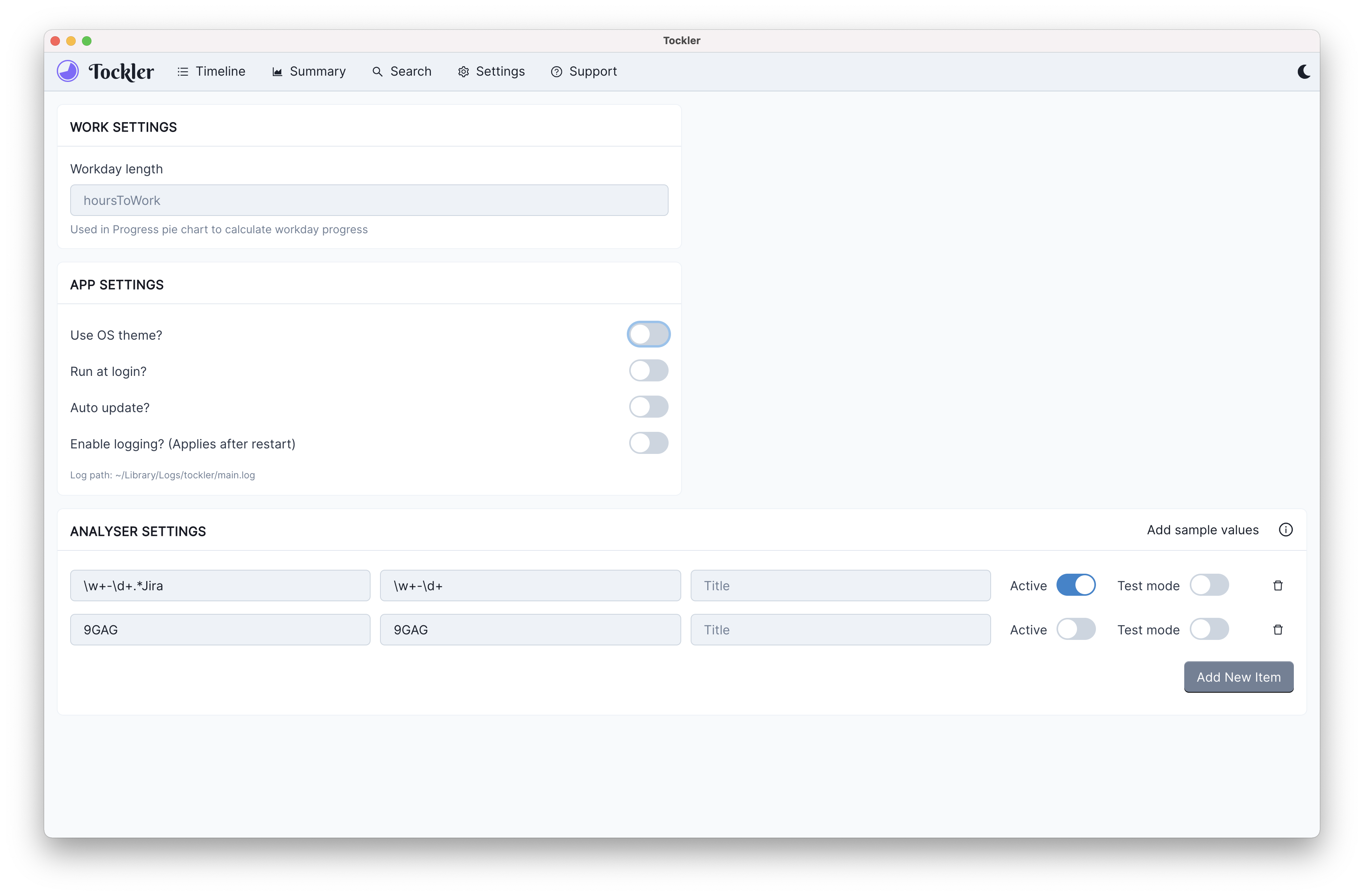Switch on Enable logging

tap(648, 443)
